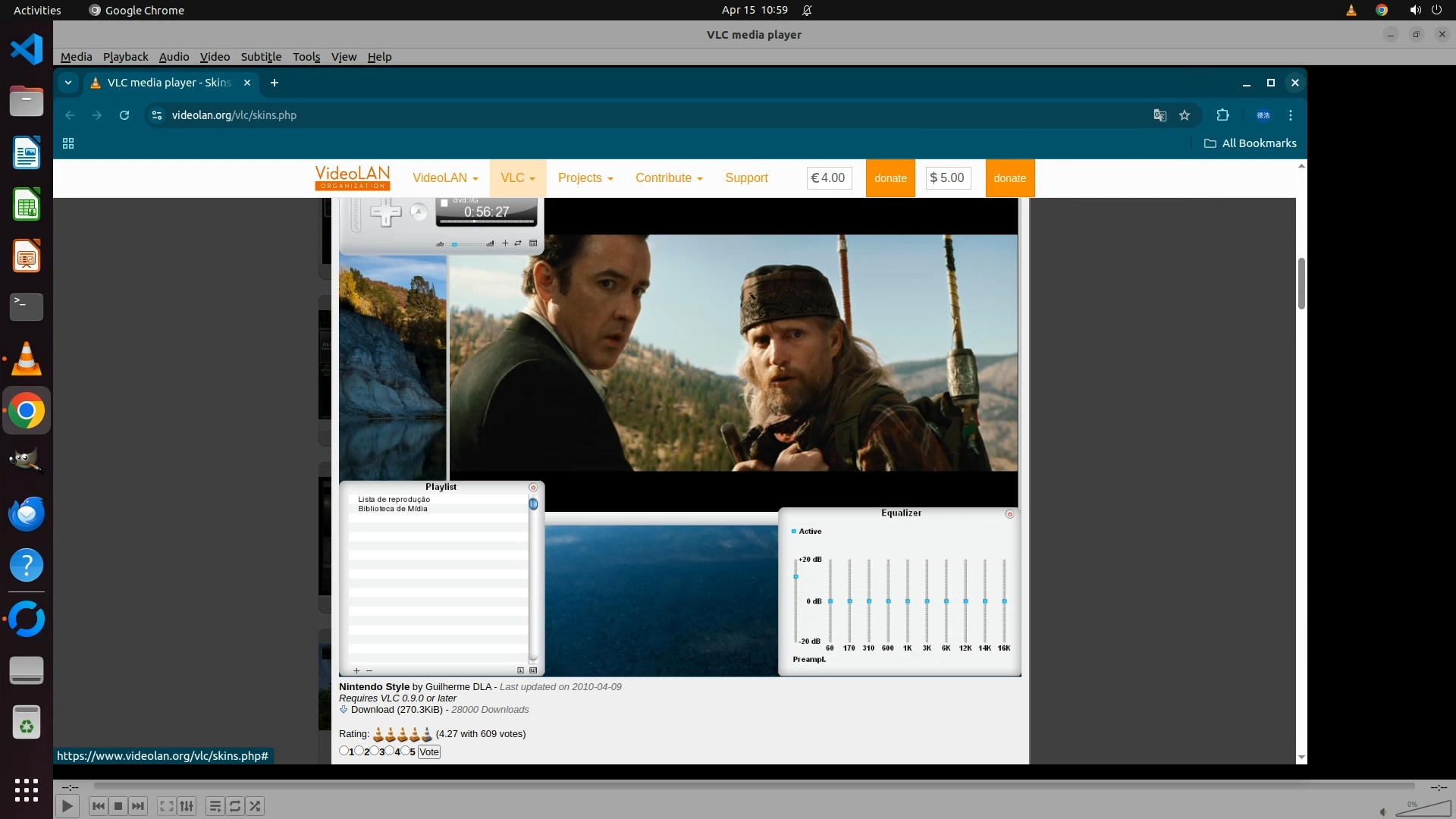
Task: Toggle the VLC loop icon
Action: (235, 806)
